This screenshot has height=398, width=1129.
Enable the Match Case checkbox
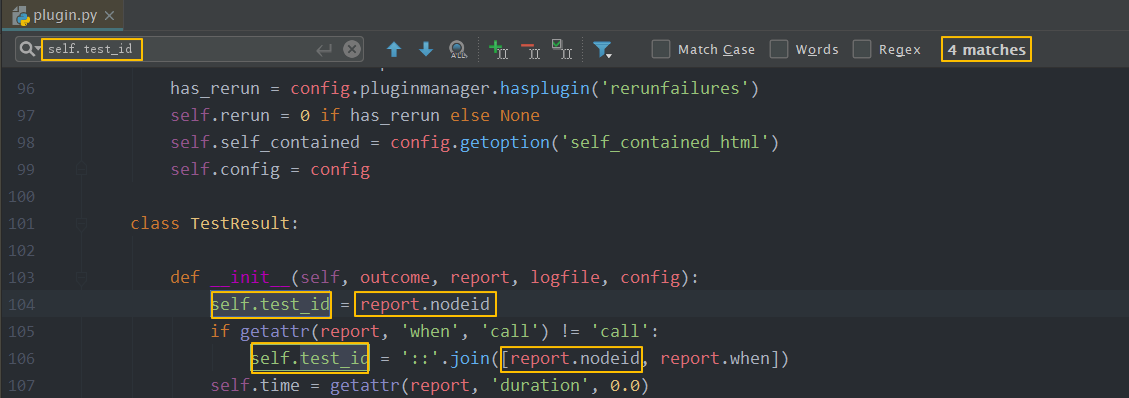[660, 50]
